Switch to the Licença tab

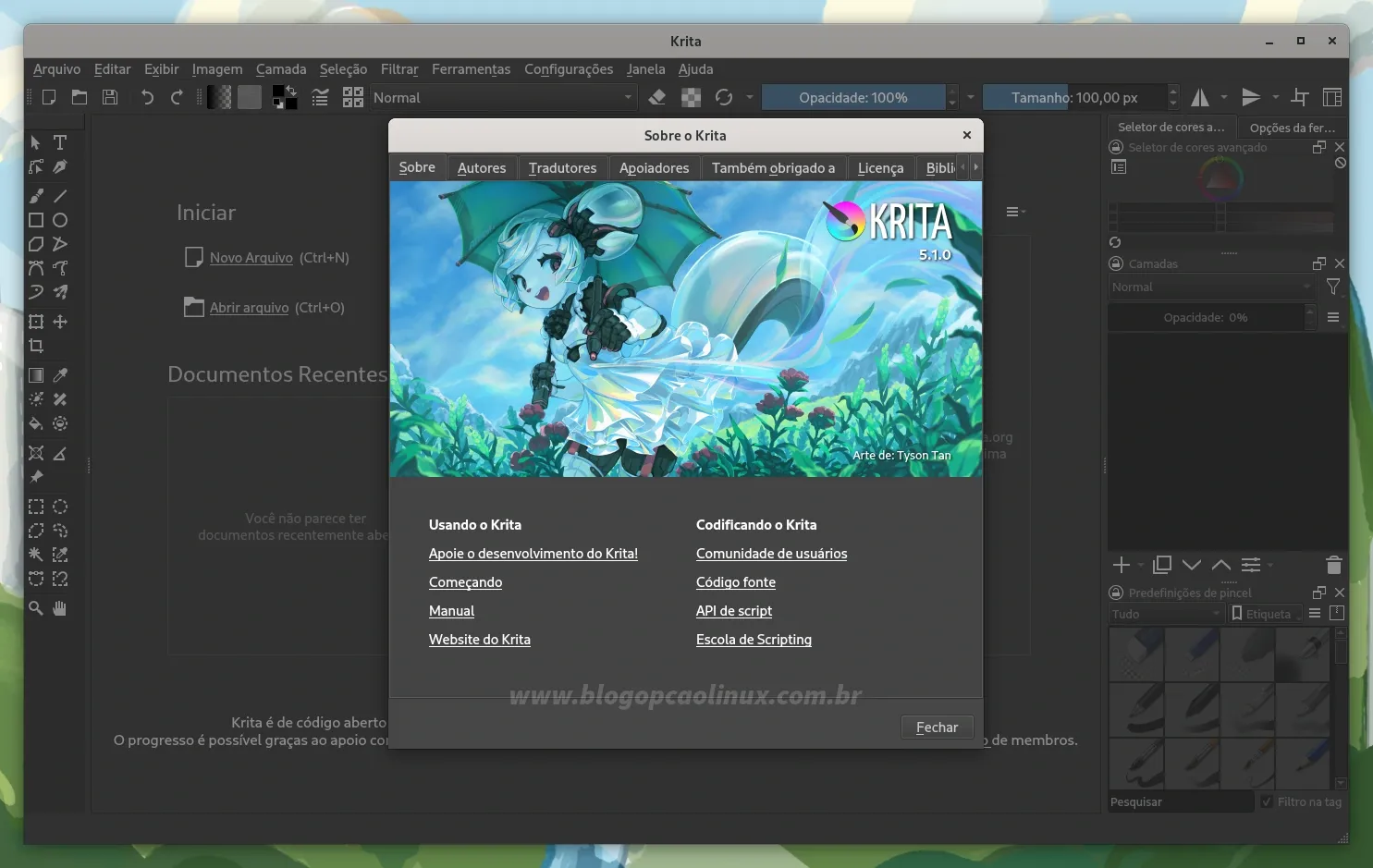tap(880, 168)
